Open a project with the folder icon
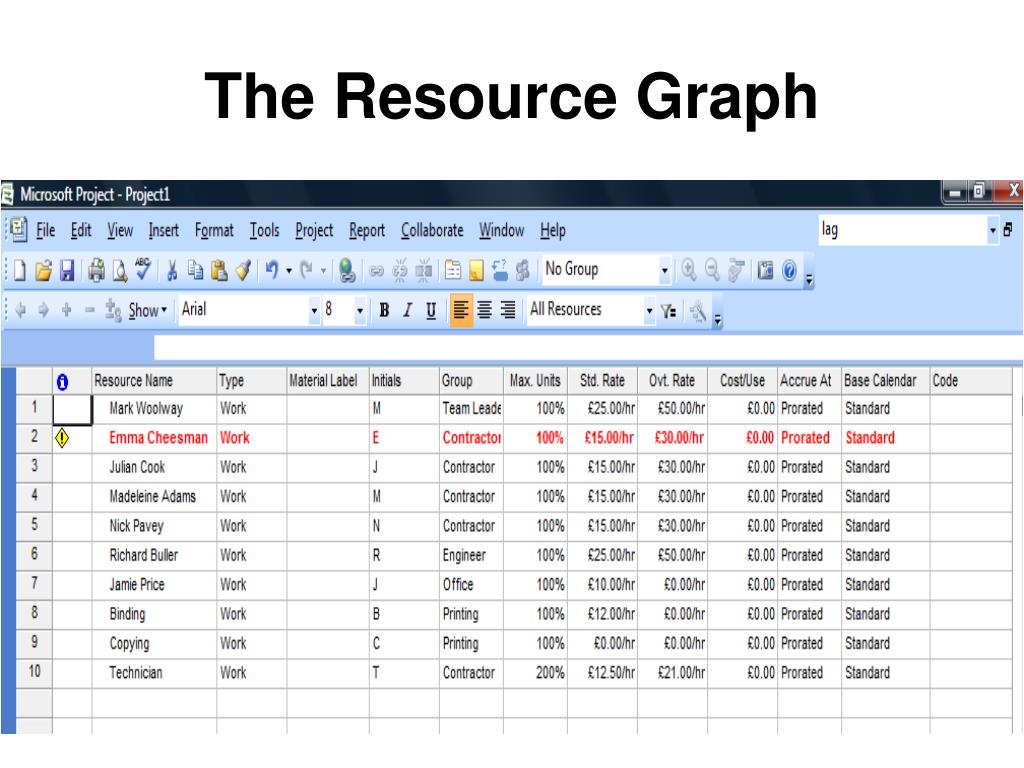The image size is (1024, 768). tap(43, 270)
